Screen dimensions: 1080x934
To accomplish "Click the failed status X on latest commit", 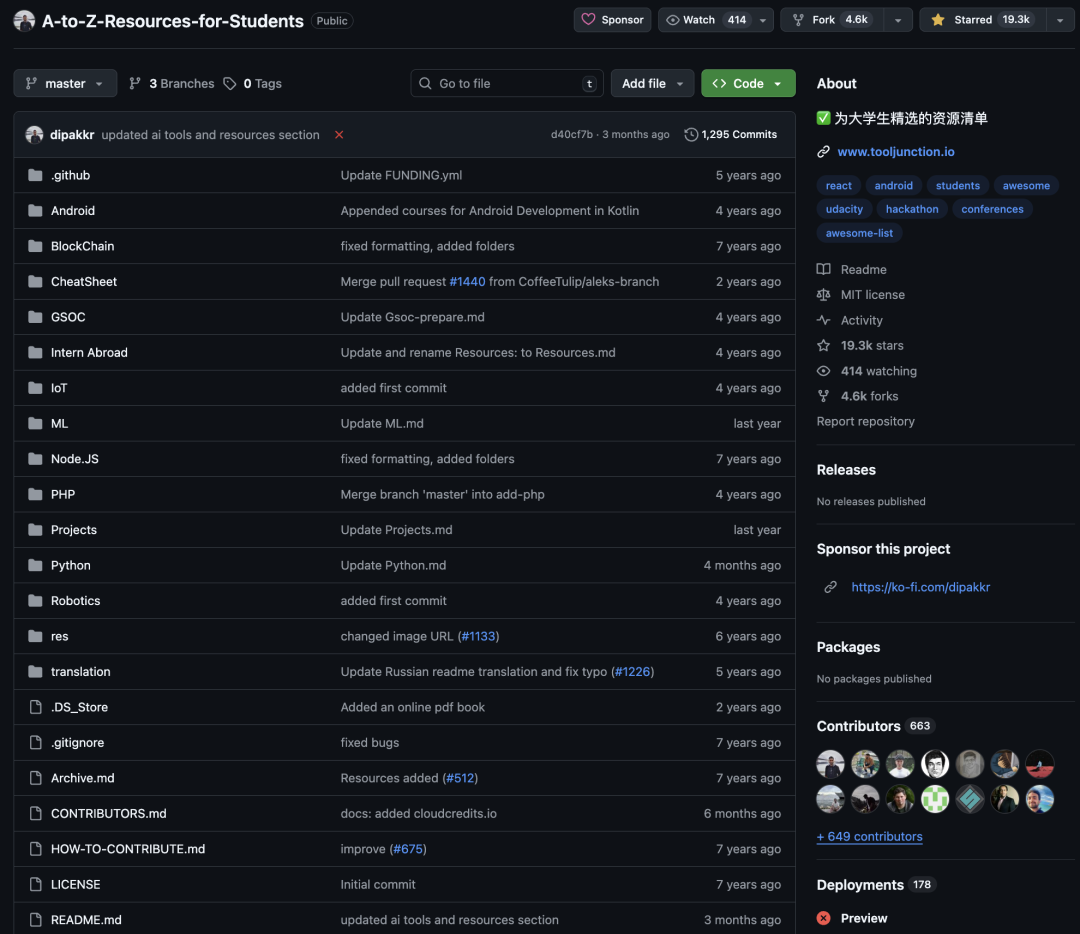I will tap(339, 134).
